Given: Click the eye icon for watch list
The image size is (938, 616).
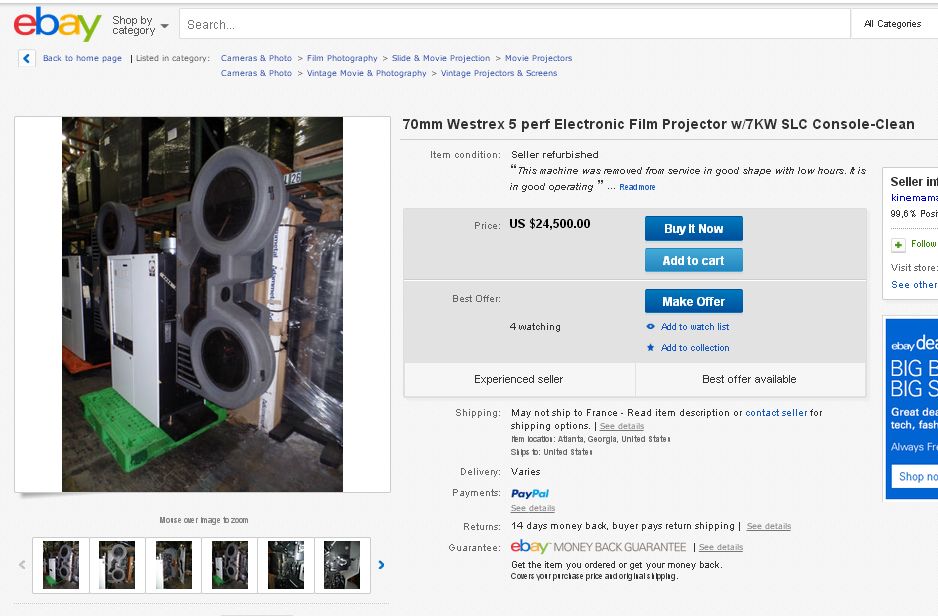Looking at the screenshot, I should pyautogui.click(x=651, y=327).
